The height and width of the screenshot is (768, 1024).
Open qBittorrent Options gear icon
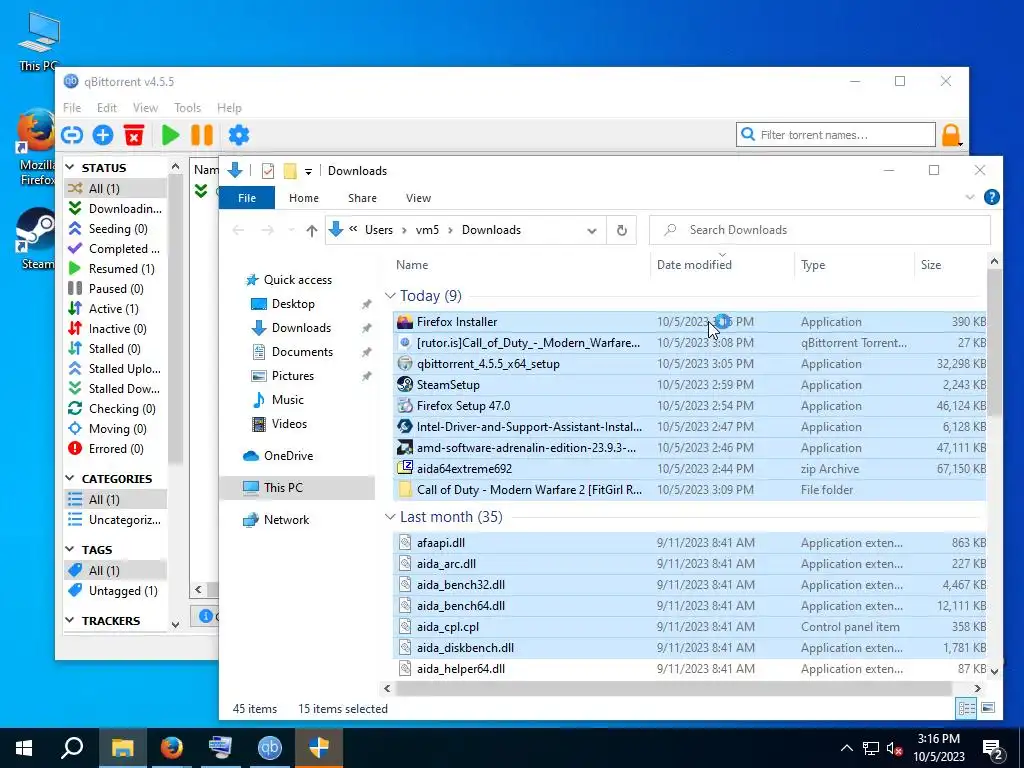(239, 135)
